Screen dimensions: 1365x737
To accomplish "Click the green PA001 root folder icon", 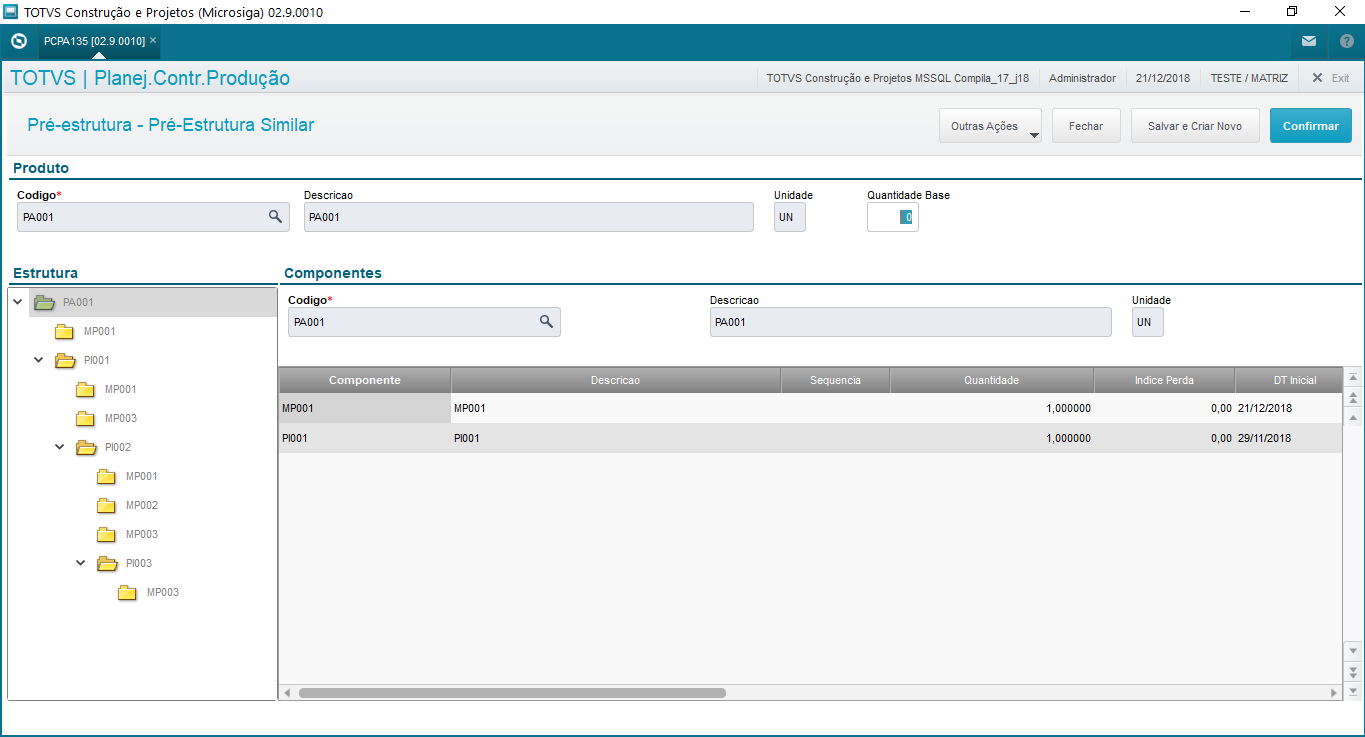I will pyautogui.click(x=43, y=301).
